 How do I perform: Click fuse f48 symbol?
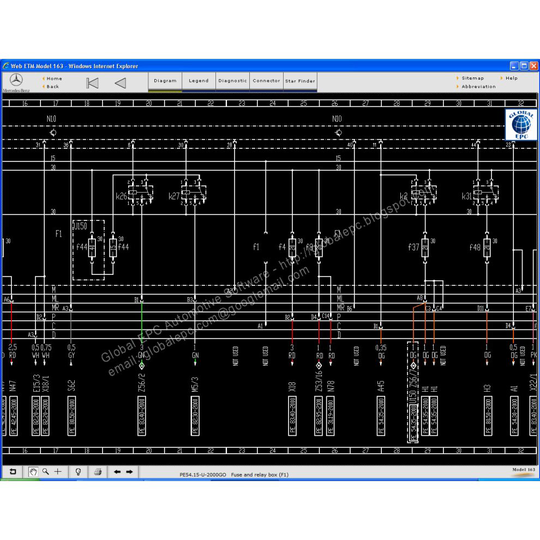tap(487, 247)
